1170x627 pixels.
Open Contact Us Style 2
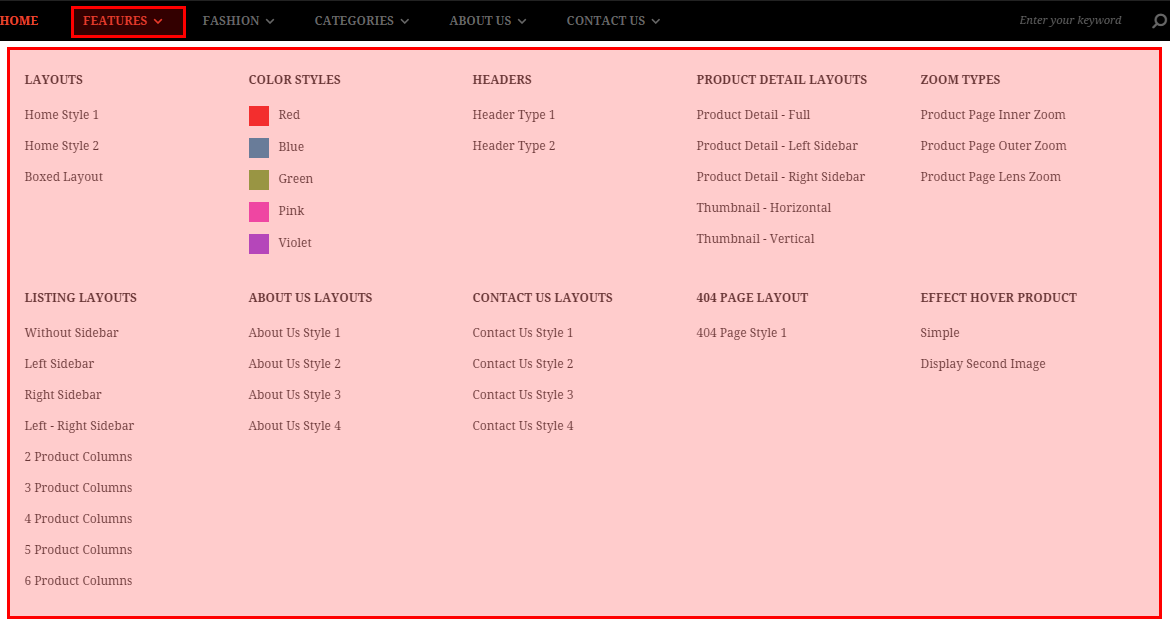(x=523, y=364)
